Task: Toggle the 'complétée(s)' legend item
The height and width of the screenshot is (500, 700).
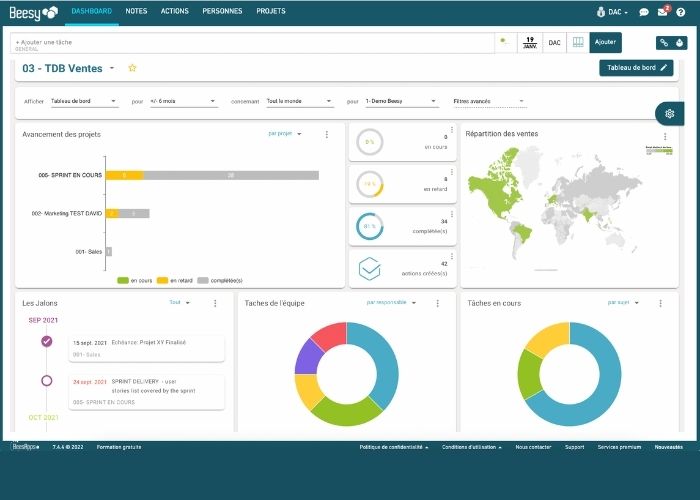Action: [220, 280]
